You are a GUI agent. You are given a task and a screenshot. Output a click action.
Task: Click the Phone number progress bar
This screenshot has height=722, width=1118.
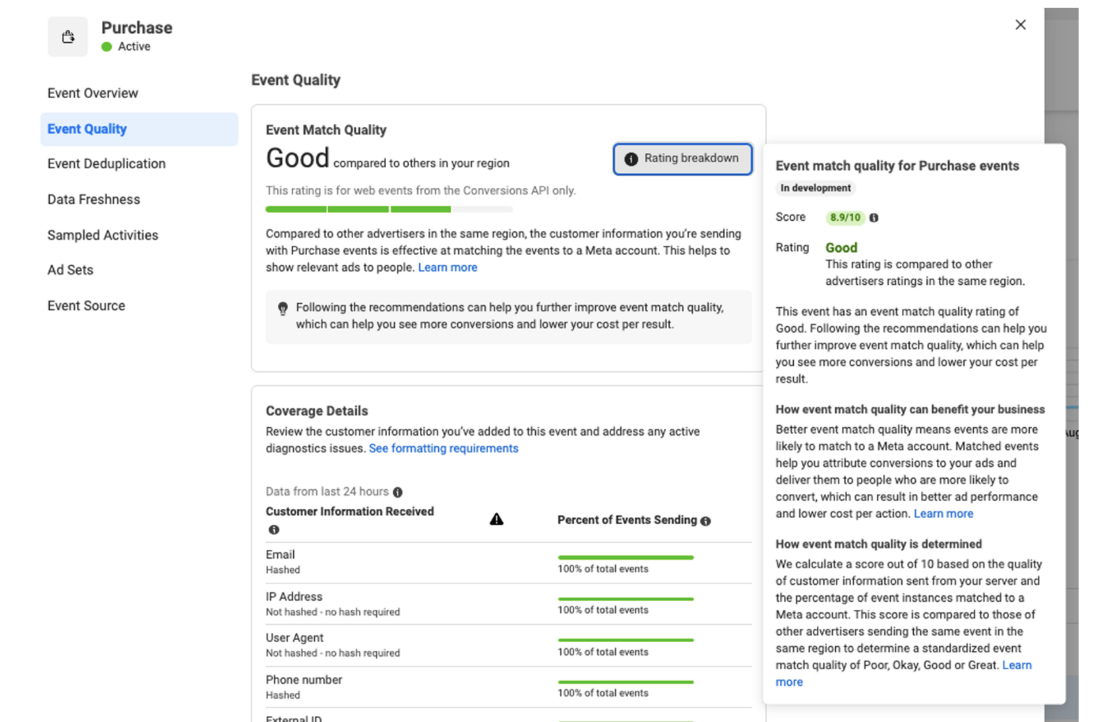(625, 682)
